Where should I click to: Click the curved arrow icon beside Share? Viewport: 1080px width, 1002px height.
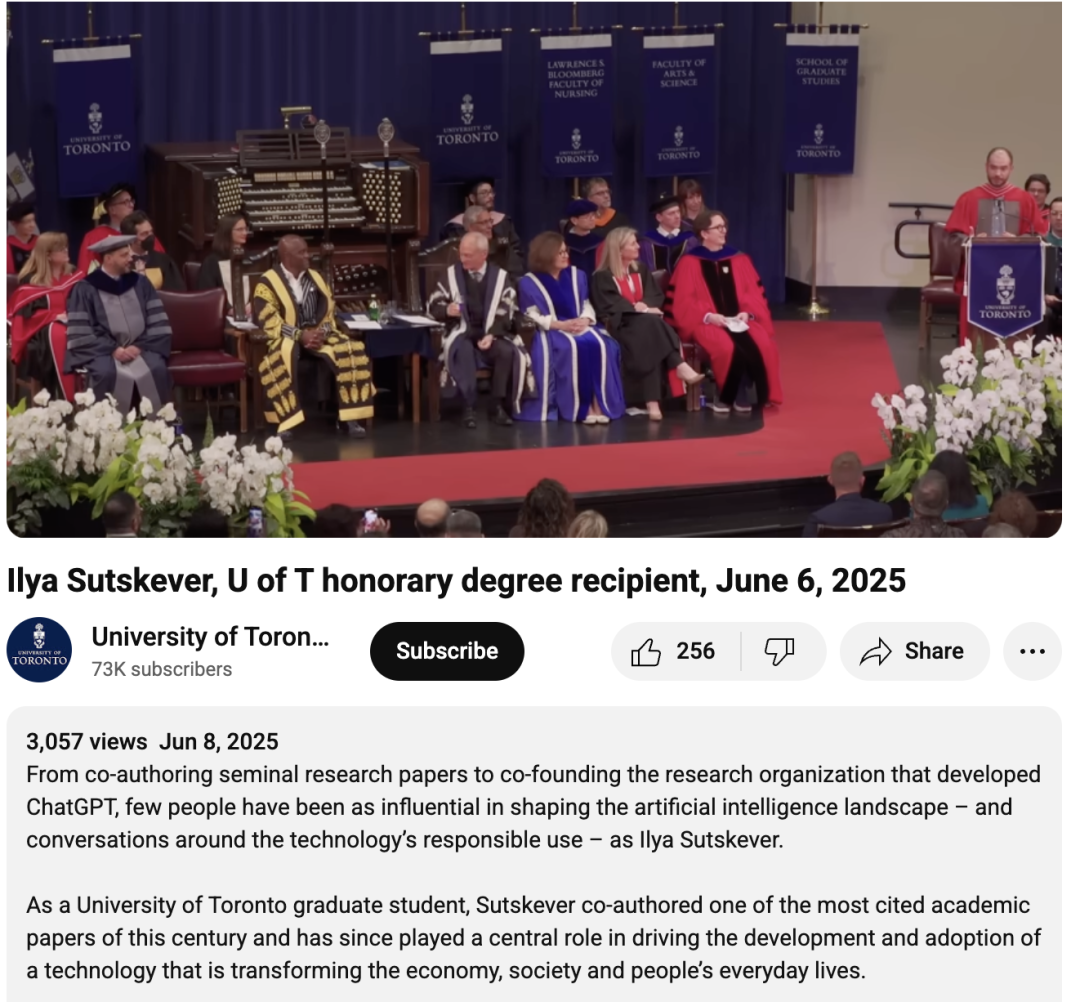tap(875, 651)
